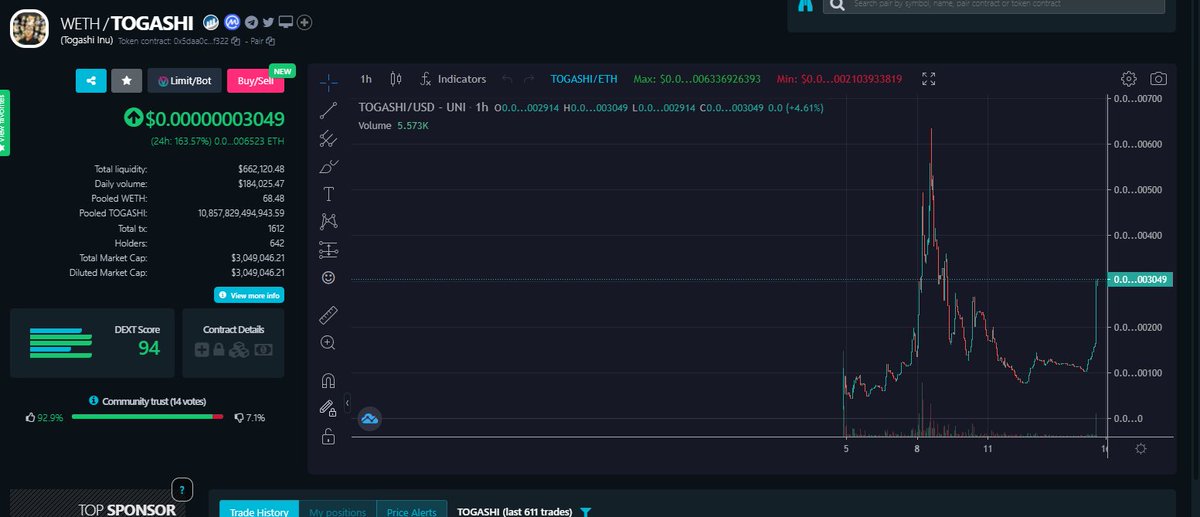Vote thumbs down for community trust
The height and width of the screenshot is (517, 1200).
[238, 417]
